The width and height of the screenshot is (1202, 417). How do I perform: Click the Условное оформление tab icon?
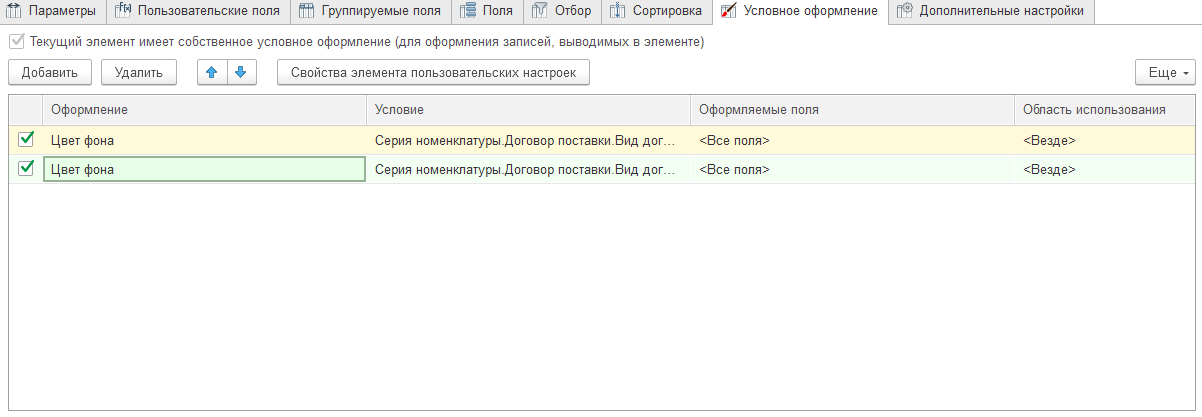729,12
